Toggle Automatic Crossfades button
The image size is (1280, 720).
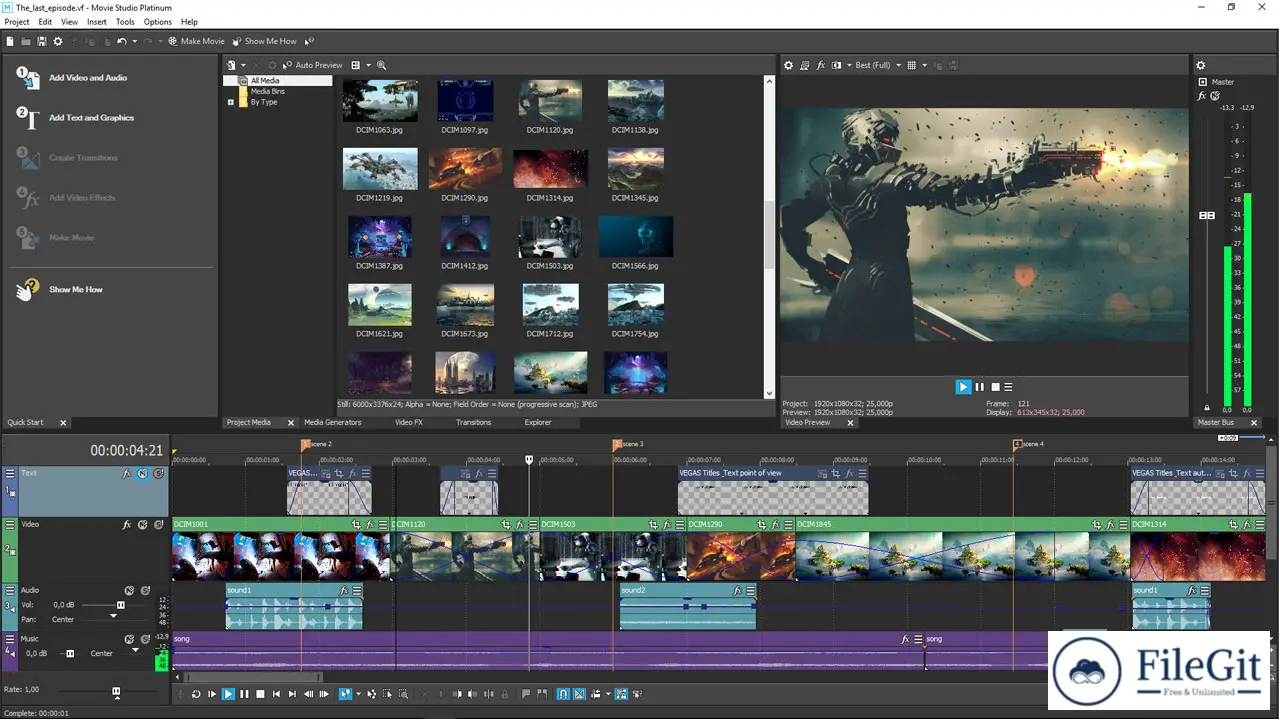pos(579,694)
